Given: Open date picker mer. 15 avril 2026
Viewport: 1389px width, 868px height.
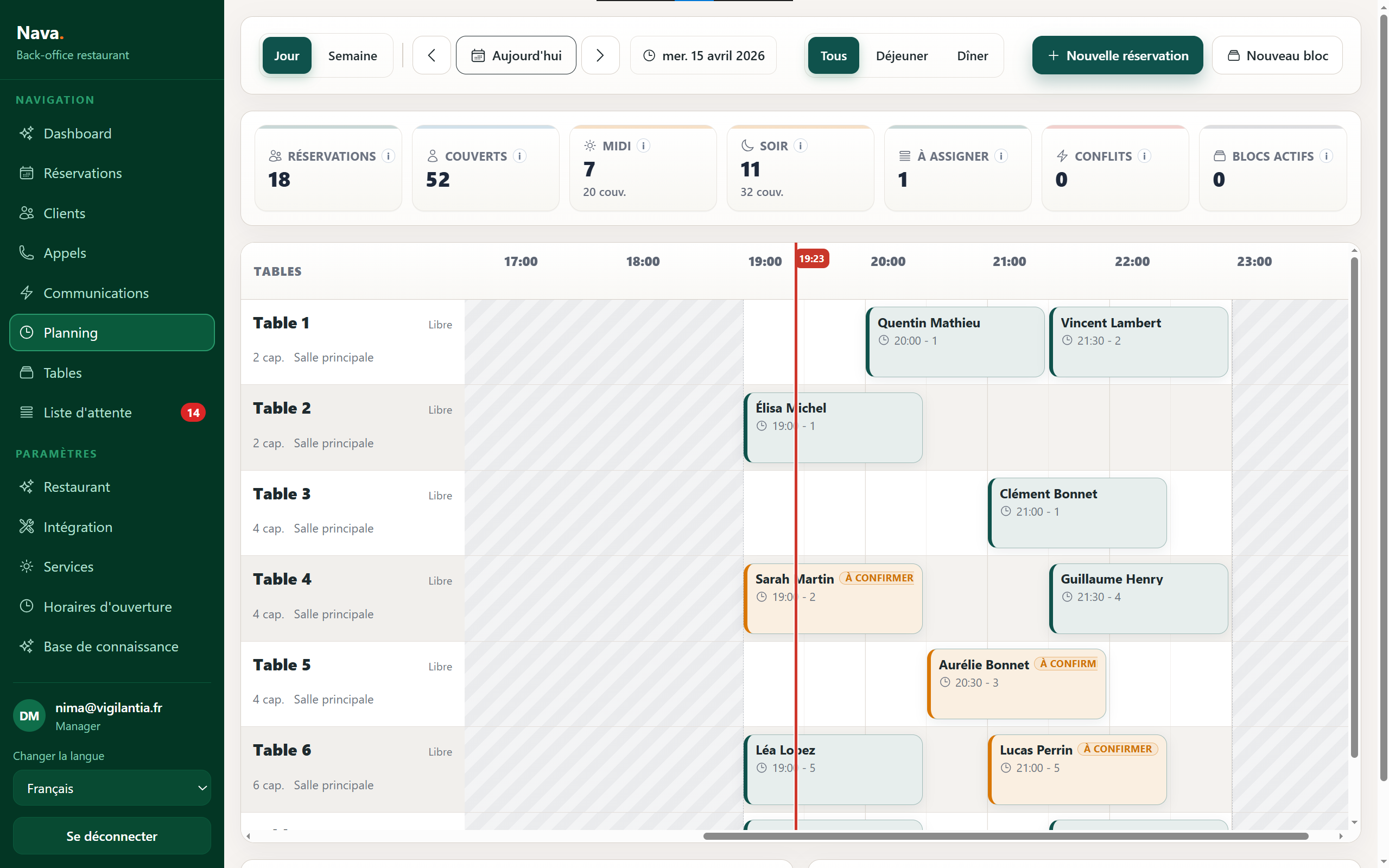Looking at the screenshot, I should [x=703, y=55].
